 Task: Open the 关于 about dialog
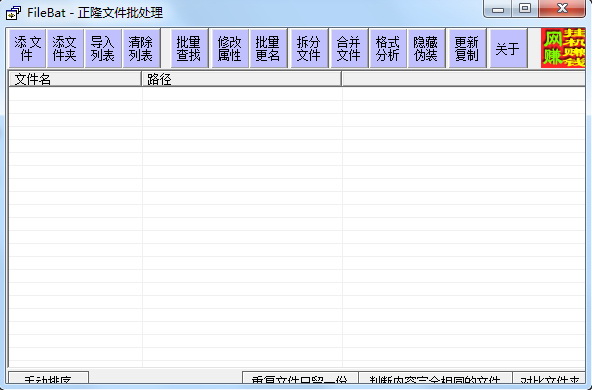pos(508,48)
